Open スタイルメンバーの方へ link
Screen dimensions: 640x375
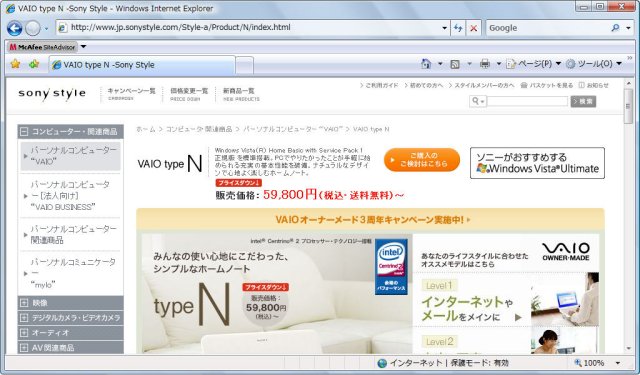482,85
